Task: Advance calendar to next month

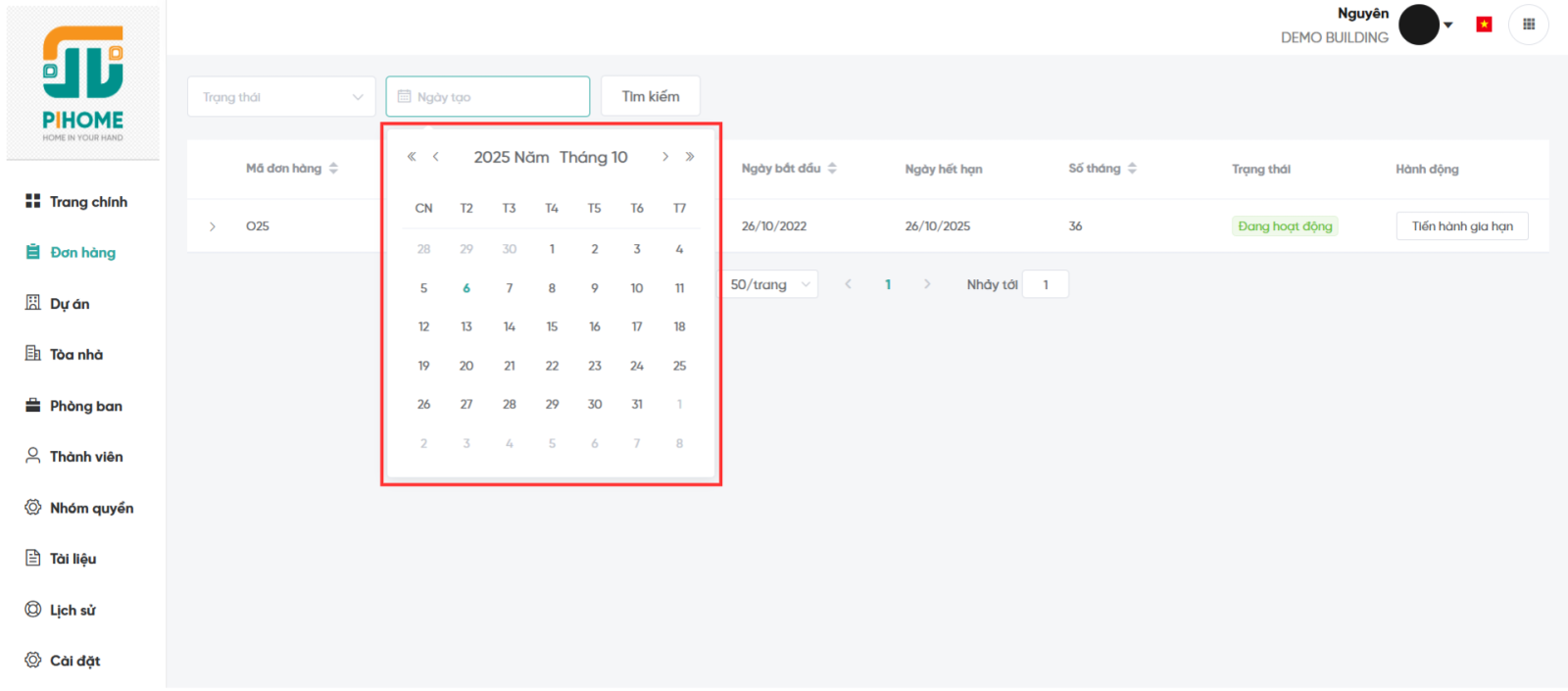Action: click(665, 157)
